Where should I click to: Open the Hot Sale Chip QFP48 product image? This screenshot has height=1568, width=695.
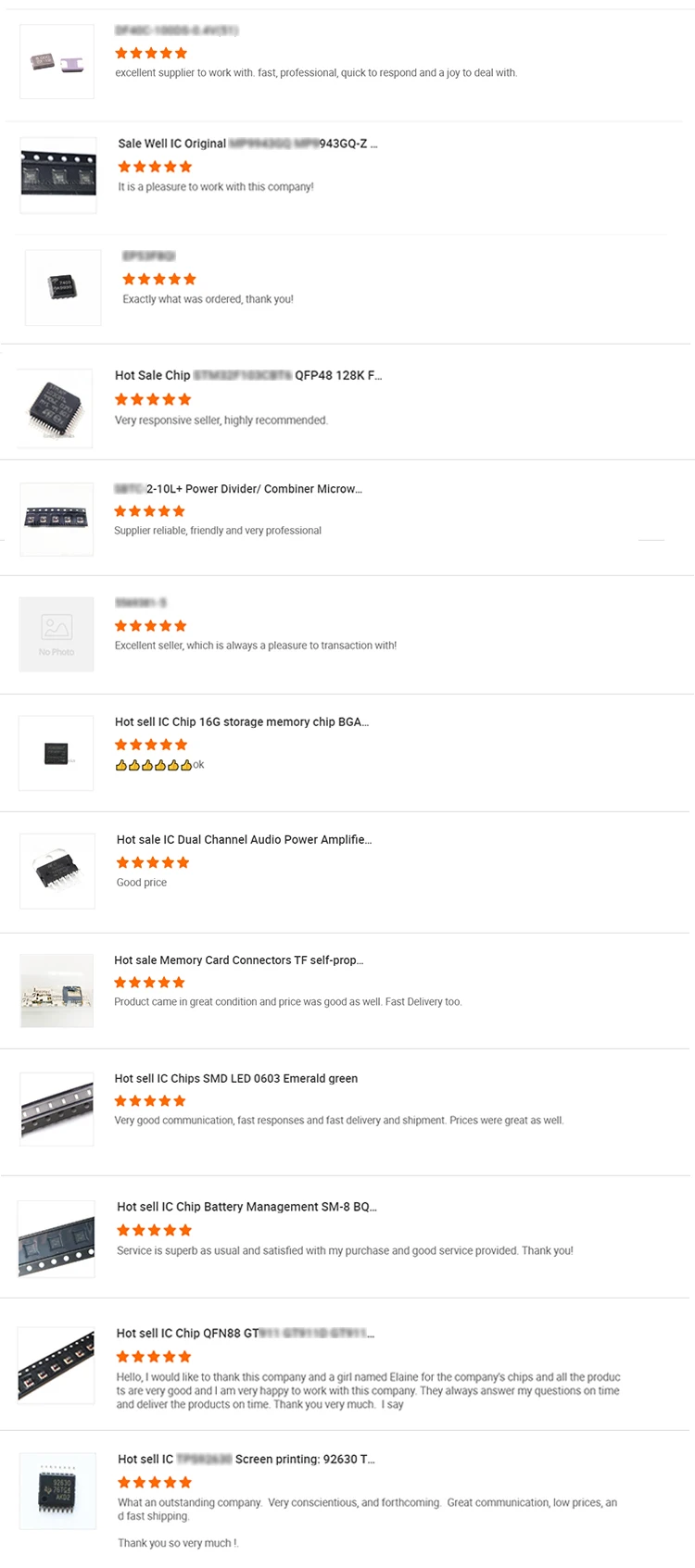pyautogui.click(x=56, y=408)
